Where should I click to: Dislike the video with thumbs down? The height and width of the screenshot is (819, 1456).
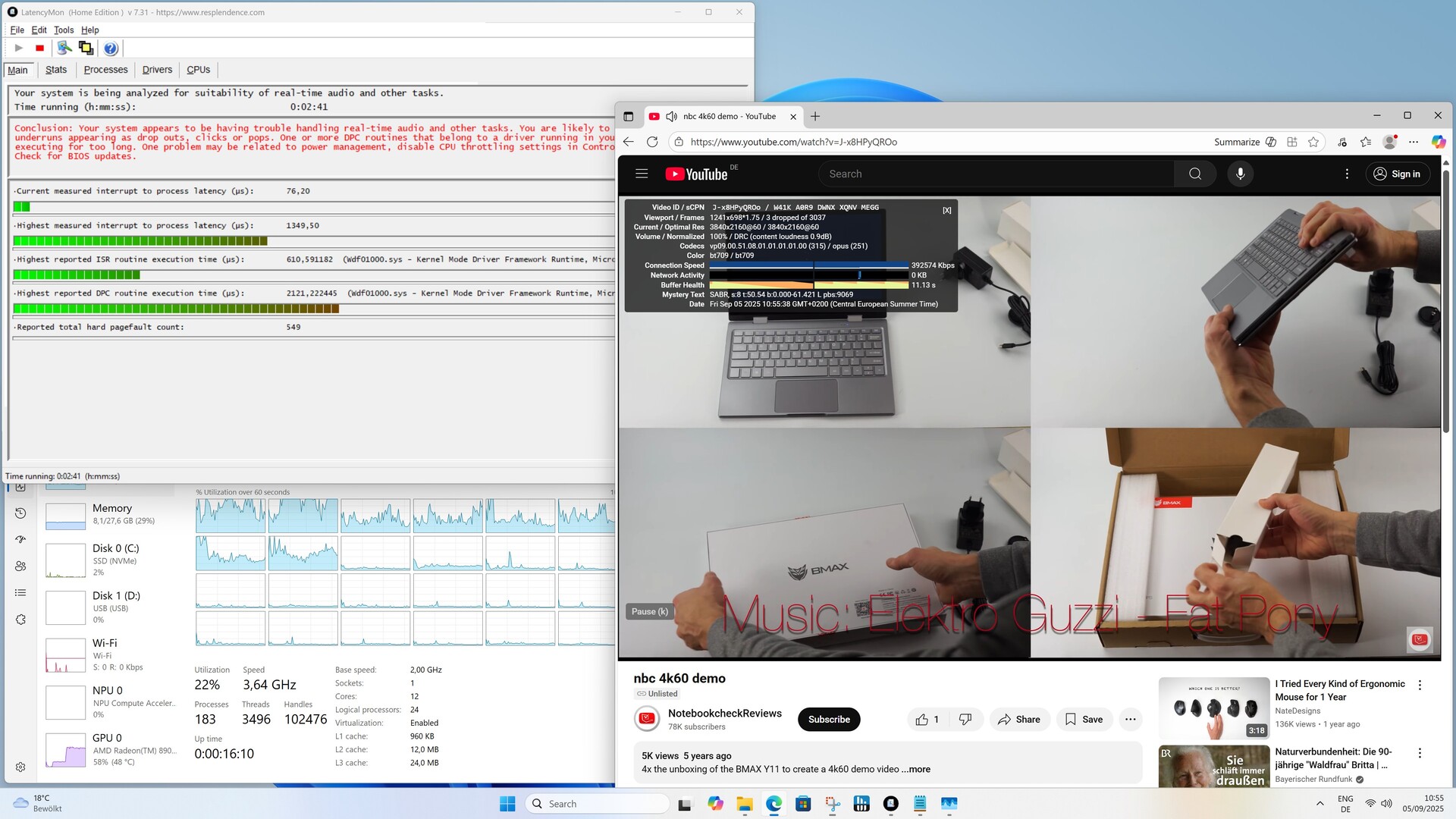pyautogui.click(x=965, y=720)
